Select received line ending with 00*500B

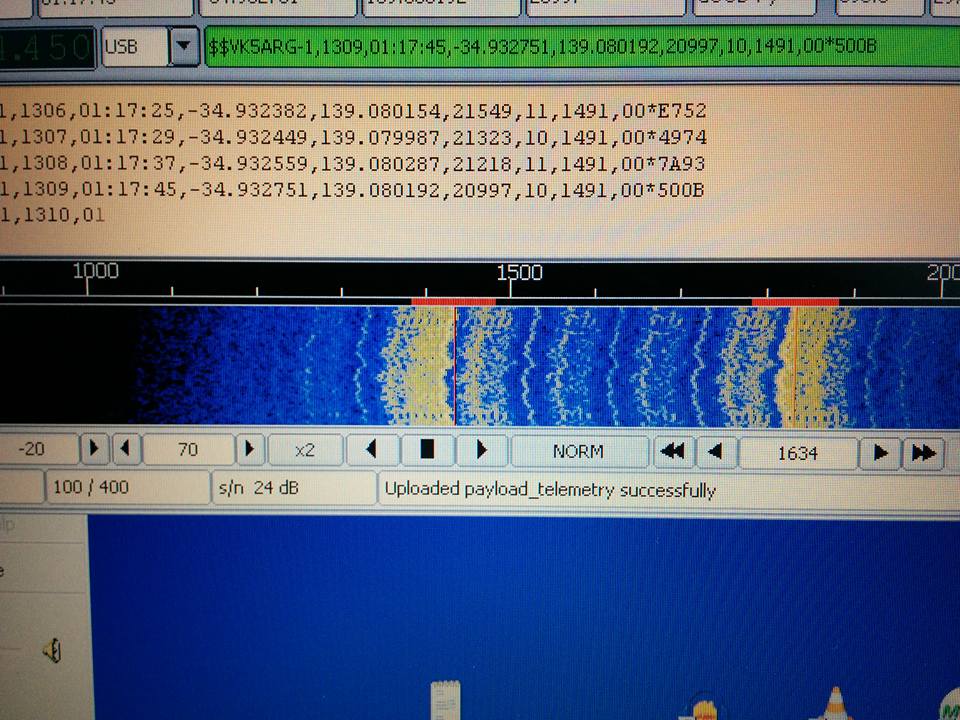(x=353, y=190)
